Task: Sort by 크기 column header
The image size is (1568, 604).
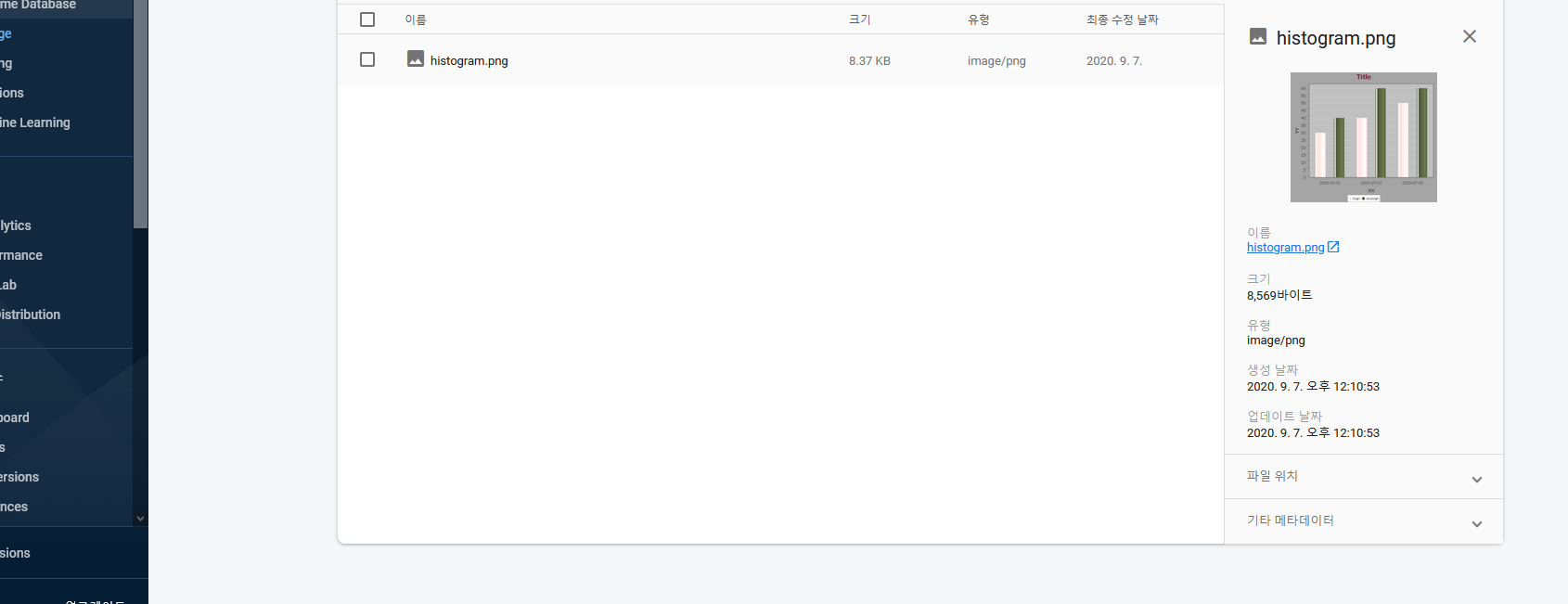Action: coord(859,19)
